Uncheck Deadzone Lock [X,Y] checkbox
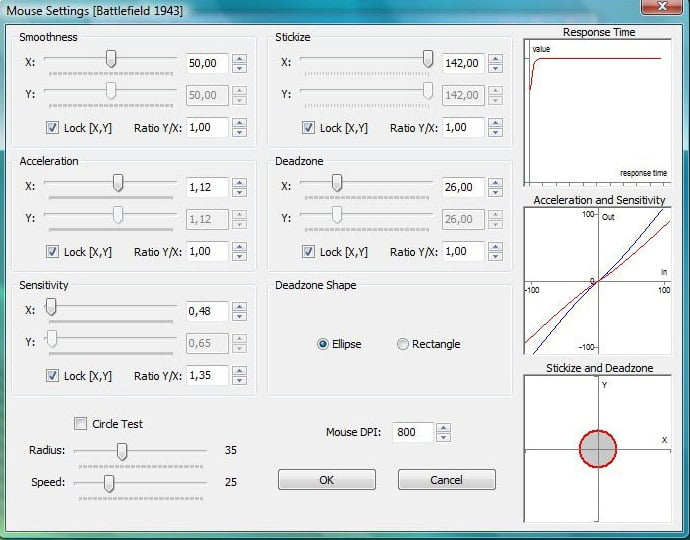 pyautogui.click(x=308, y=252)
